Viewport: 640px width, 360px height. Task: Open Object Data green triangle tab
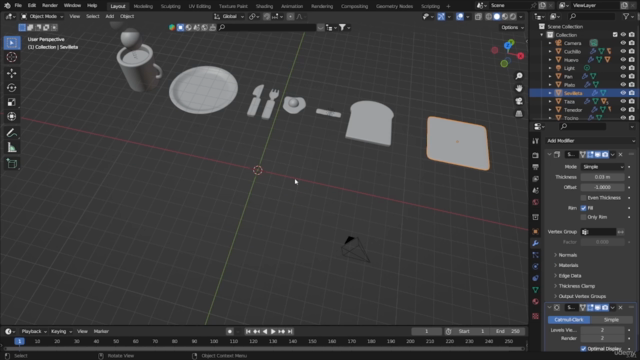click(x=536, y=290)
